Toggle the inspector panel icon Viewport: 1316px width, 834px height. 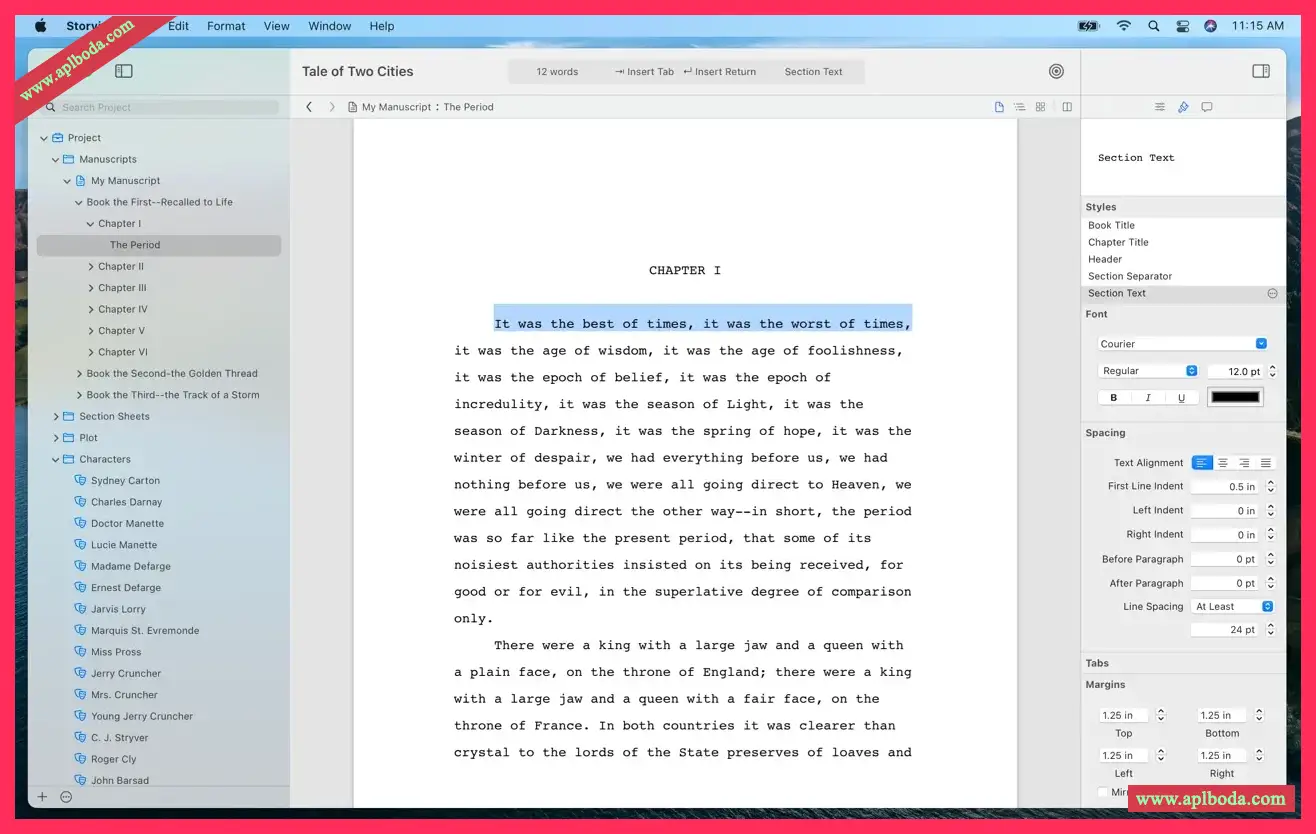pos(1261,71)
